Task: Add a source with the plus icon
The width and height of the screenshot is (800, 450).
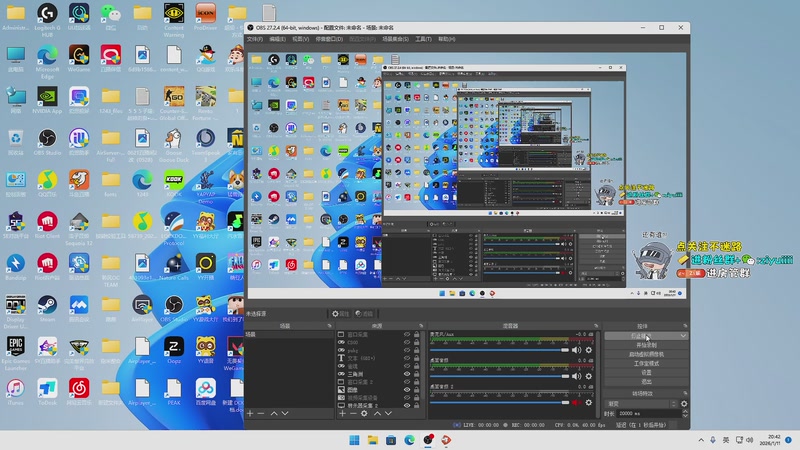Action: 342,413
